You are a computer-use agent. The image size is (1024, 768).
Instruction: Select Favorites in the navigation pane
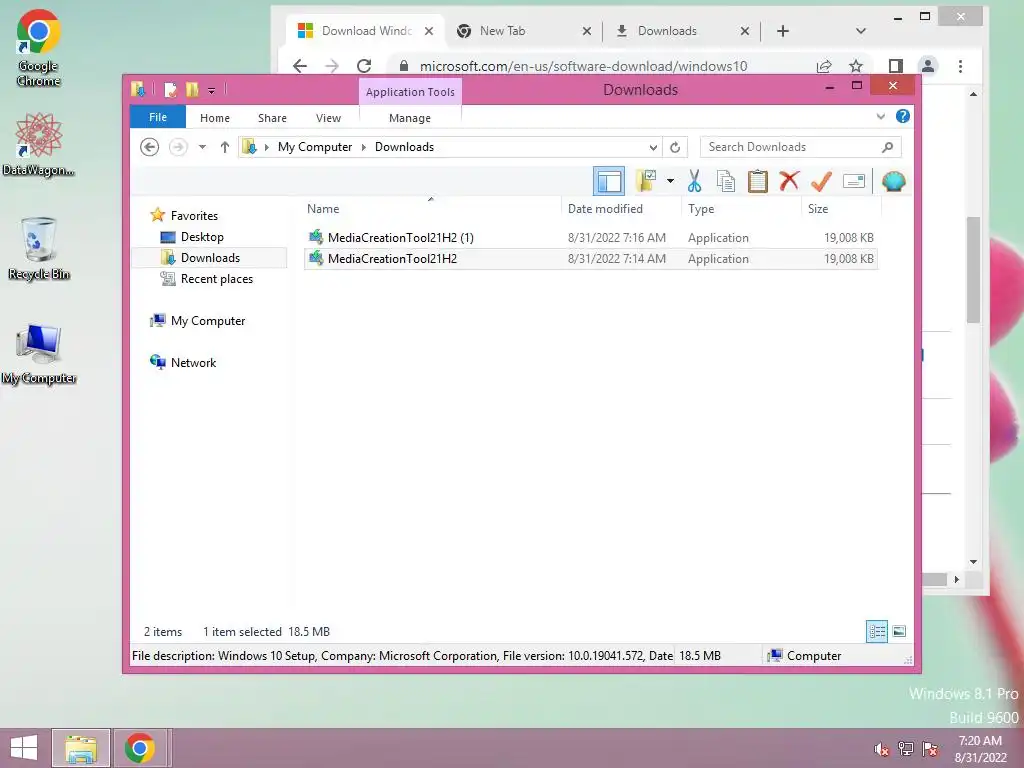[194, 216]
